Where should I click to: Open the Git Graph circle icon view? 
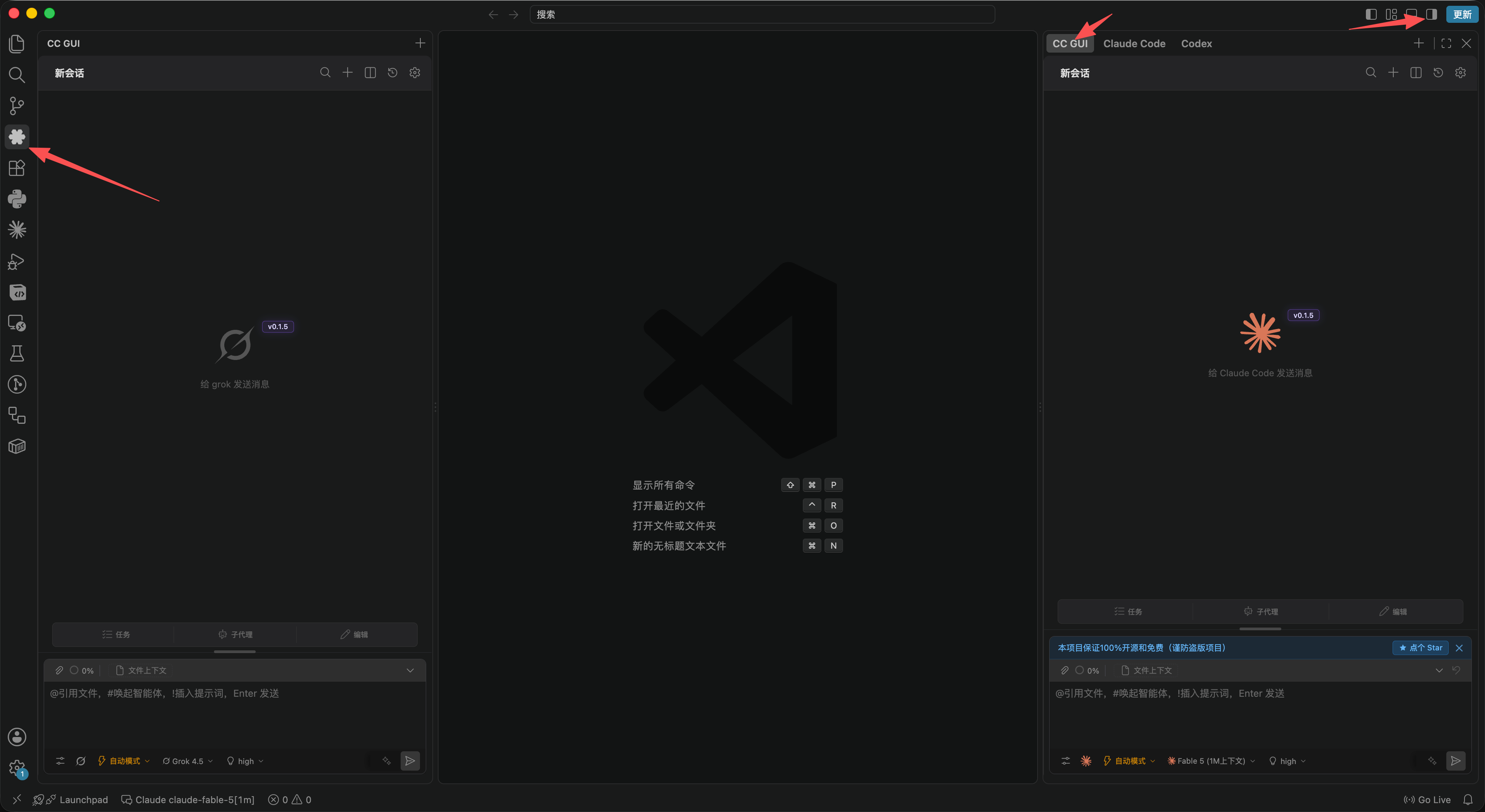17,384
